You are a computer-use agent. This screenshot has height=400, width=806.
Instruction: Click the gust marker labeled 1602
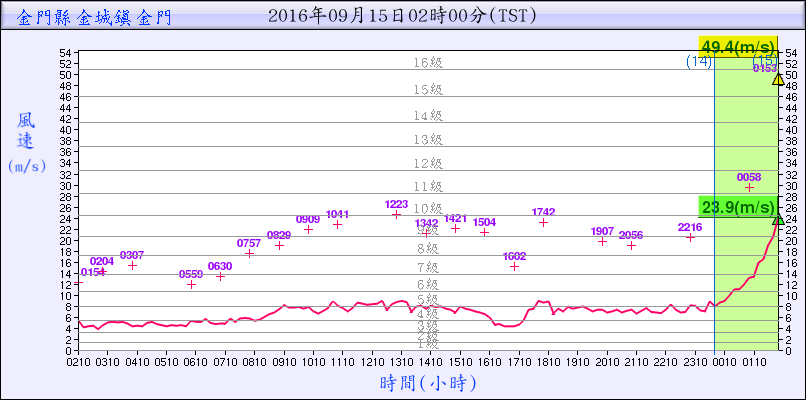514,266
